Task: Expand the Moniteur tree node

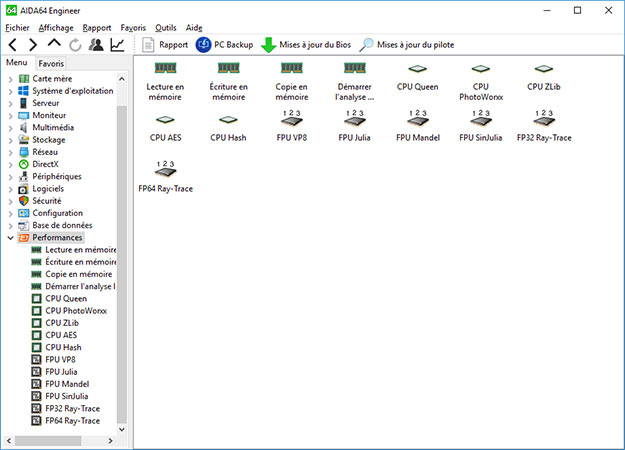Action: (10, 116)
